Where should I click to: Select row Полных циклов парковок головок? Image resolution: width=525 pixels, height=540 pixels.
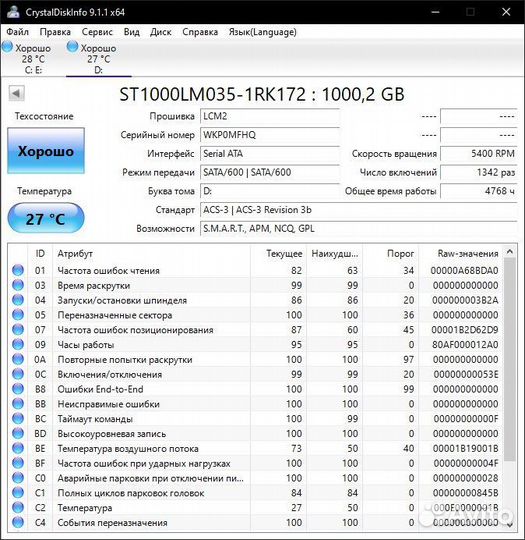255,492
